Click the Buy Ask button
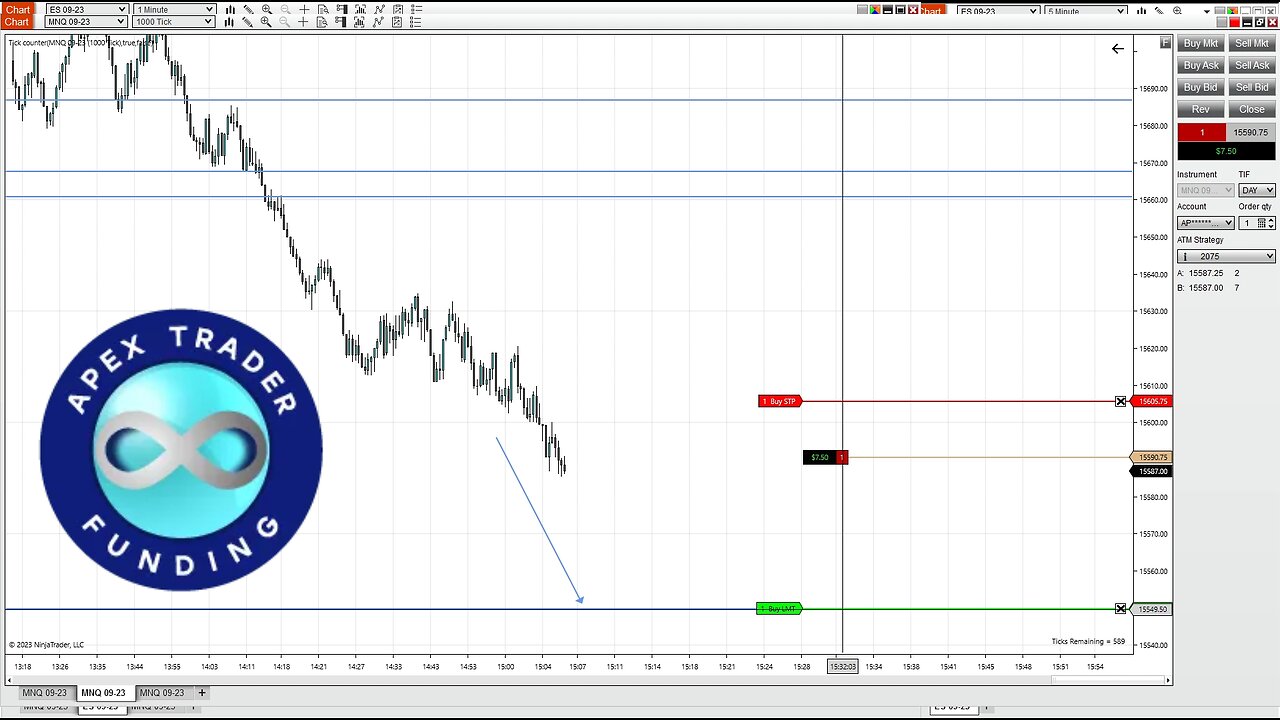 click(x=1201, y=65)
